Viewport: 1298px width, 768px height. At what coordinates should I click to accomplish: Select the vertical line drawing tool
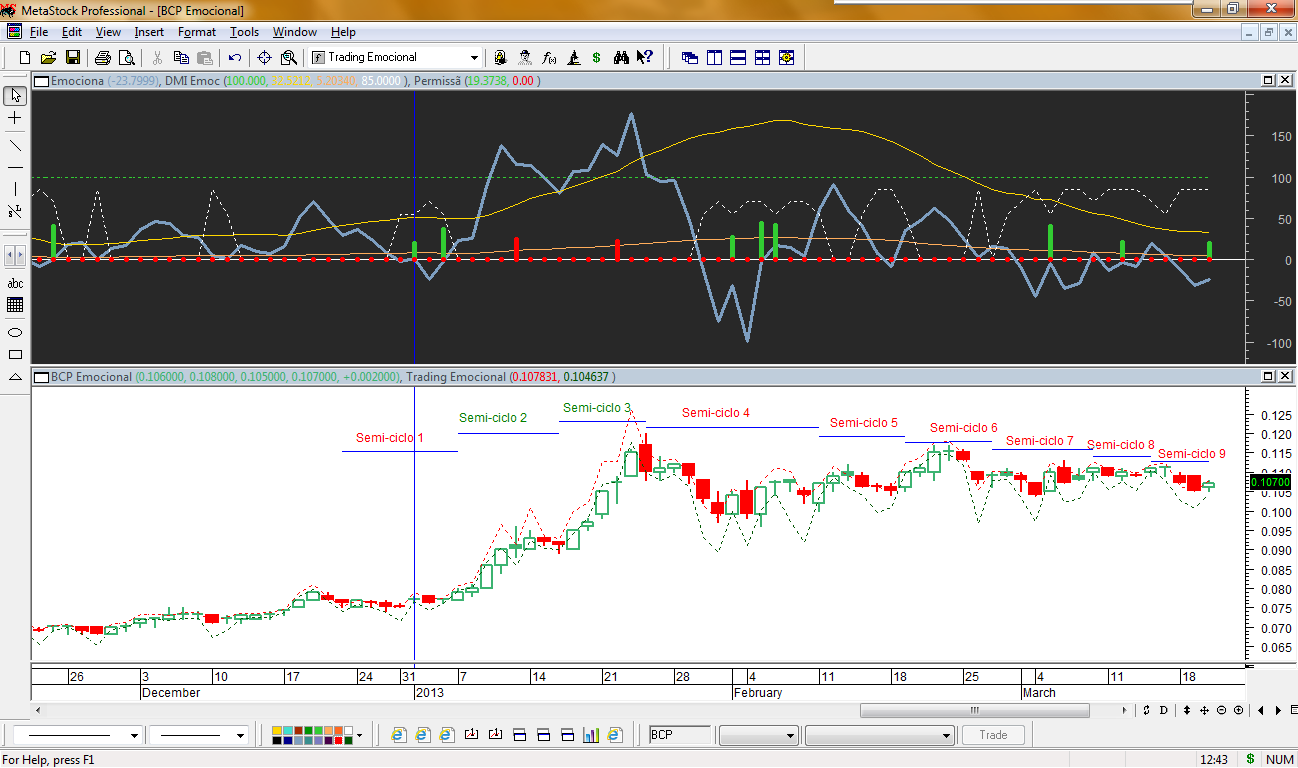click(x=15, y=189)
